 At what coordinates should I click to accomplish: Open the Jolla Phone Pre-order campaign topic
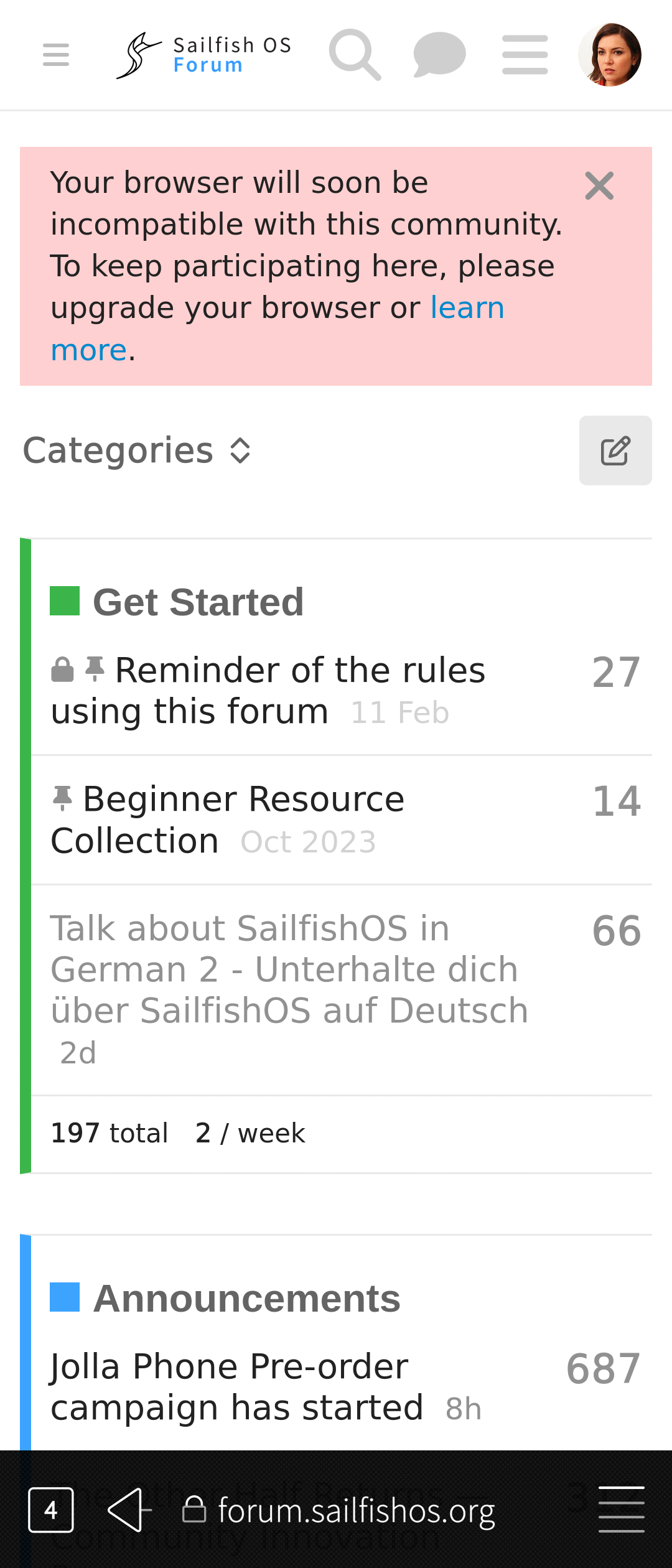(x=229, y=1368)
